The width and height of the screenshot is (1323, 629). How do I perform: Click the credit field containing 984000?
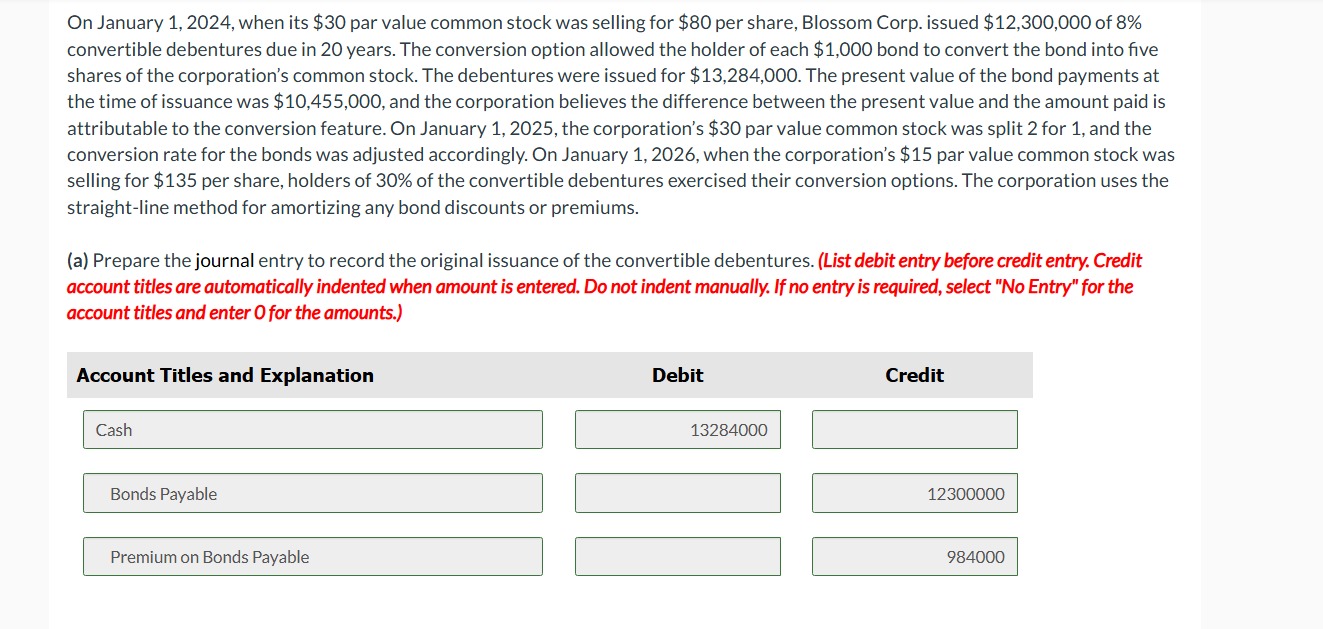[x=914, y=557]
